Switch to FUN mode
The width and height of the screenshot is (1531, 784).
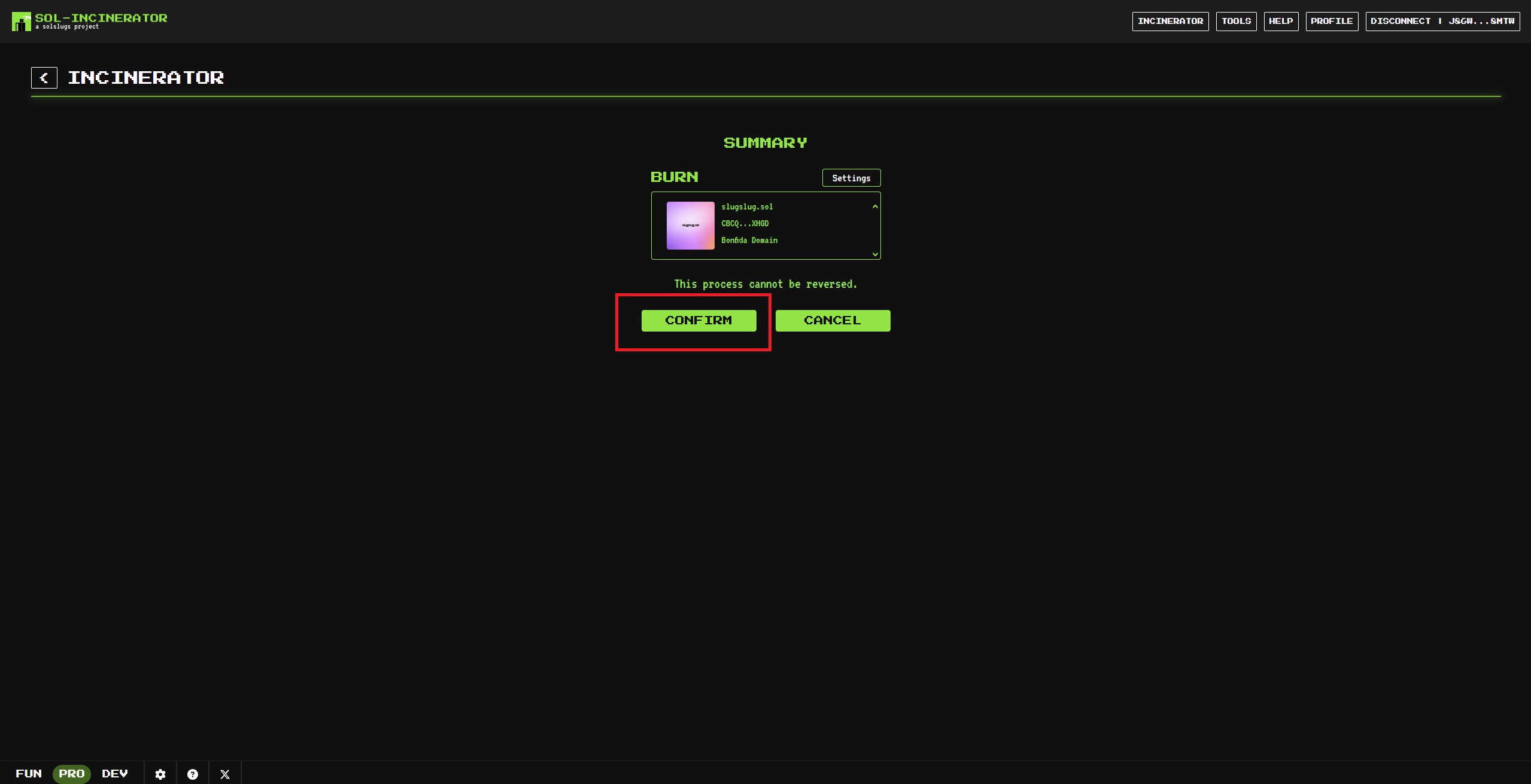pyautogui.click(x=29, y=773)
